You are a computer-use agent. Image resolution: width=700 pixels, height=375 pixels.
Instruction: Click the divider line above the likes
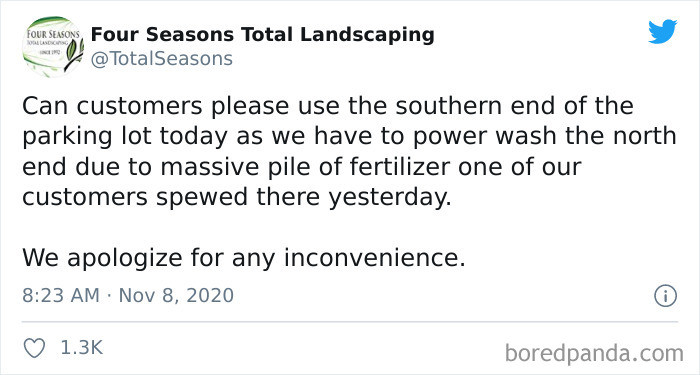(350, 322)
